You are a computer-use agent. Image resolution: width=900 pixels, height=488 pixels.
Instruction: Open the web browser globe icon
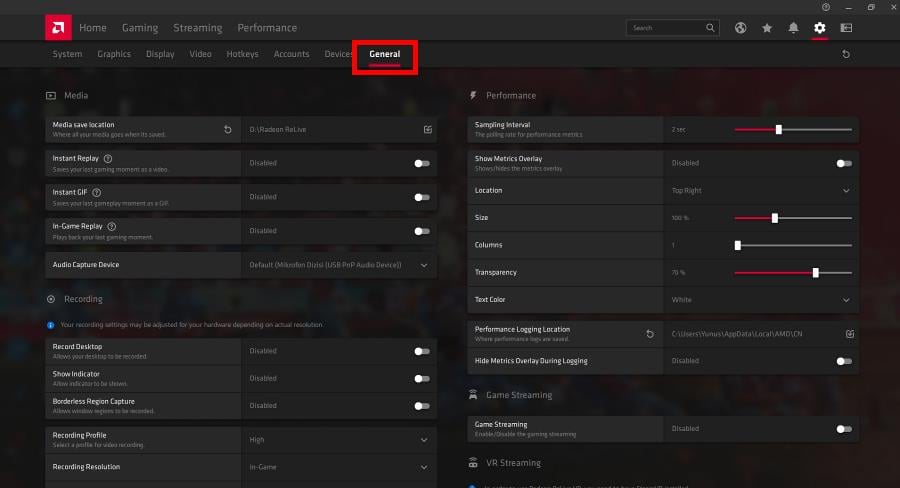click(741, 28)
